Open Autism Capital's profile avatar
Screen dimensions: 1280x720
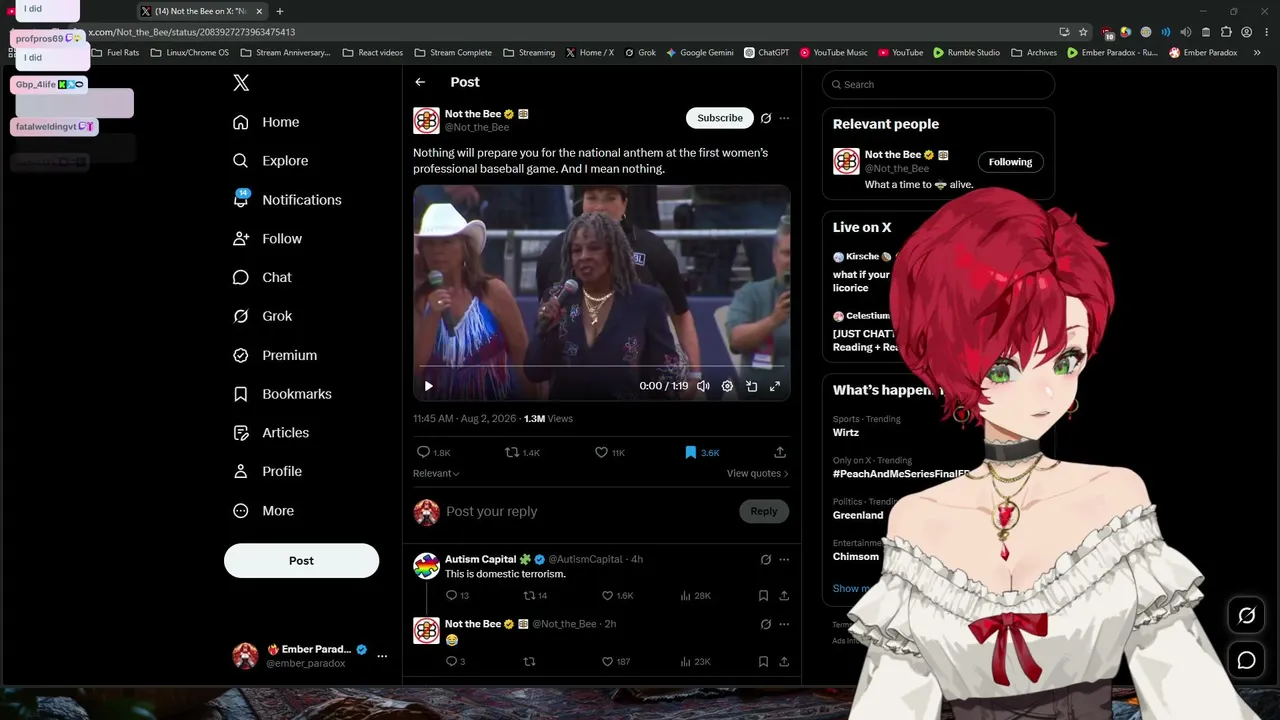point(427,566)
